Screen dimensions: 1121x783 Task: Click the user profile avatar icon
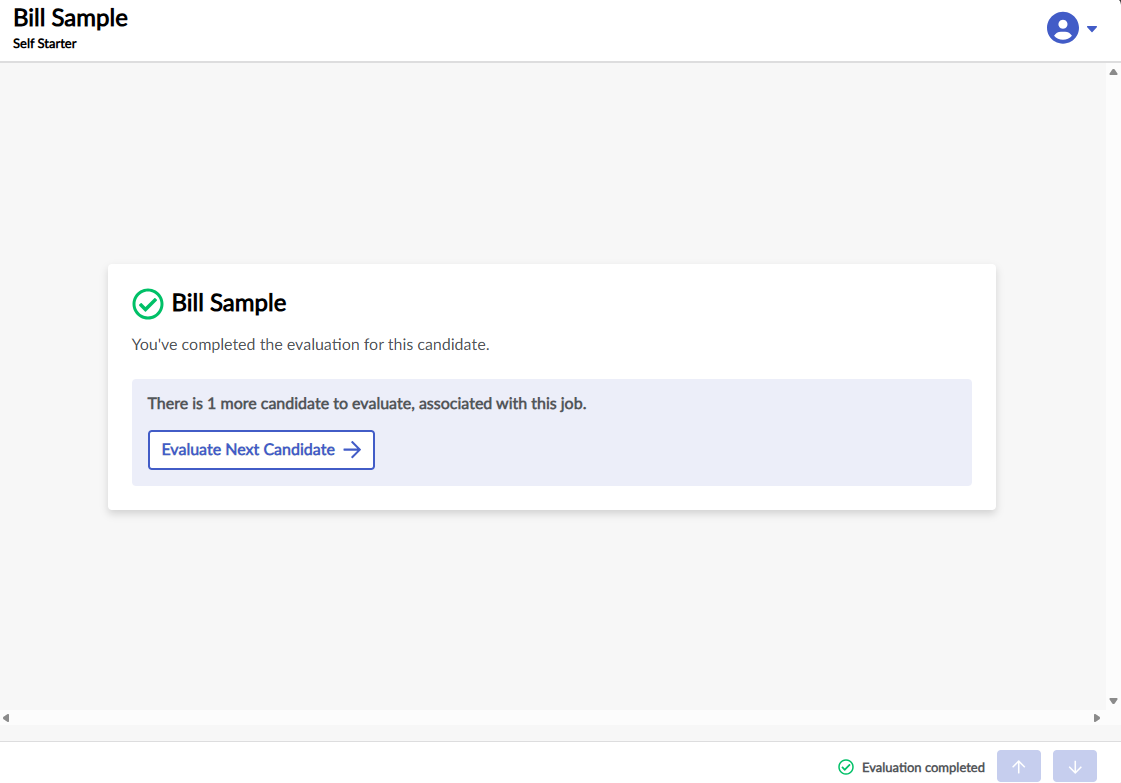click(1062, 28)
